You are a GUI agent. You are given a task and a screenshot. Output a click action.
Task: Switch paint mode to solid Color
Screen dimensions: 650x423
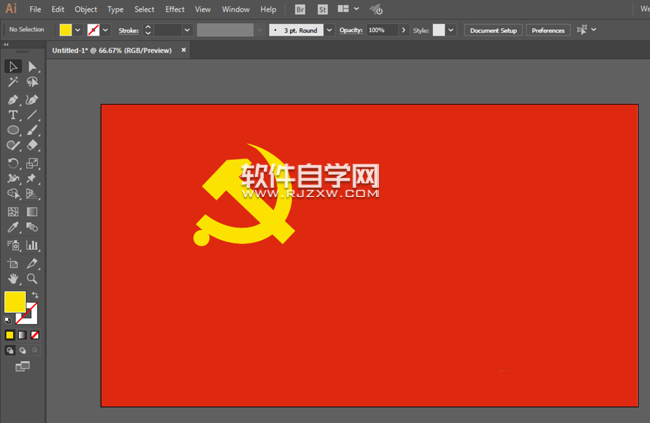pyautogui.click(x=10, y=335)
